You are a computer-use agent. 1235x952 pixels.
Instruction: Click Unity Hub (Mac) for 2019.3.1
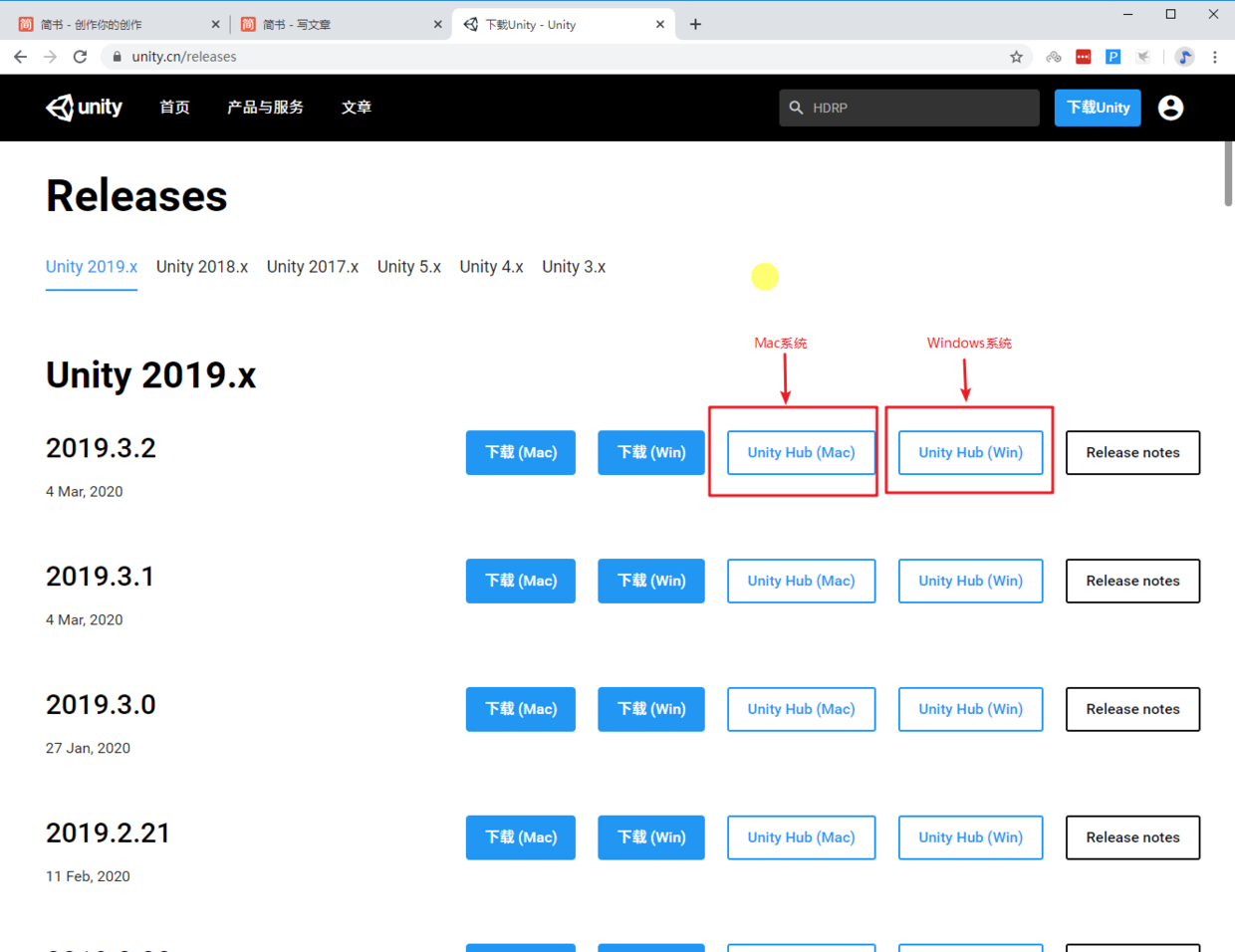802,581
